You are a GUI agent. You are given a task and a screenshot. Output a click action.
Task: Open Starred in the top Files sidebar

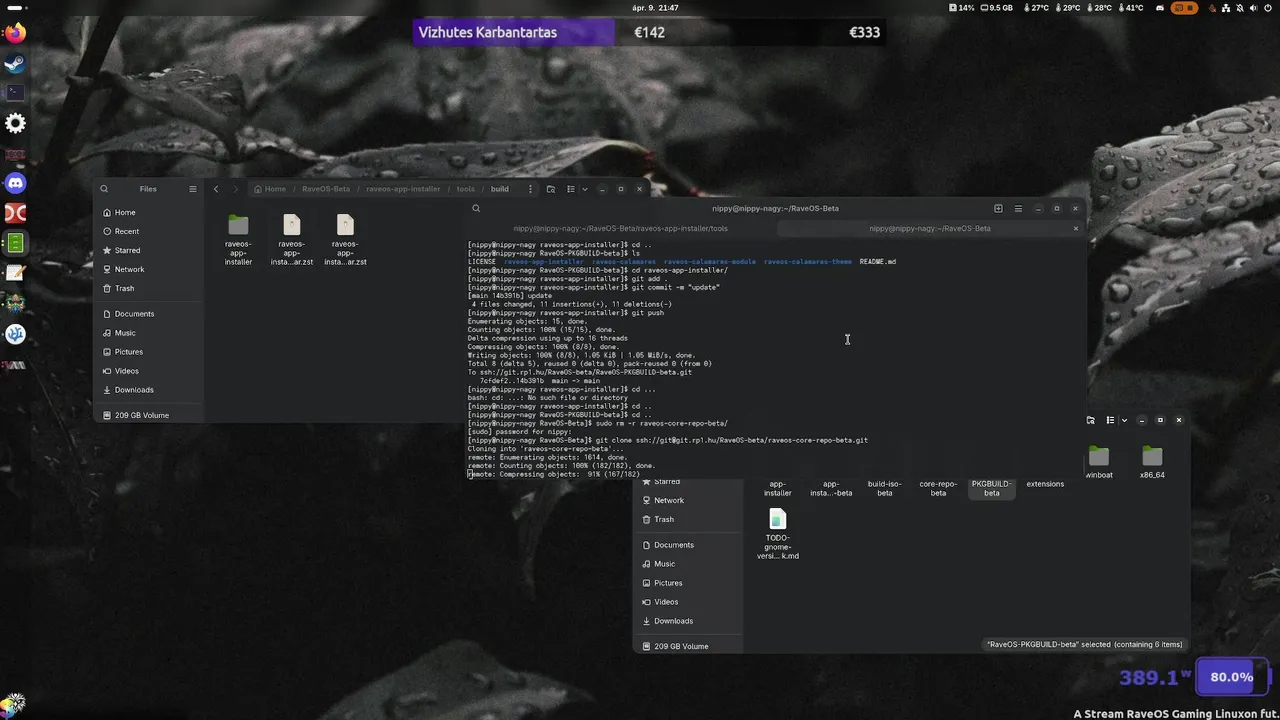pyautogui.click(x=149, y=251)
